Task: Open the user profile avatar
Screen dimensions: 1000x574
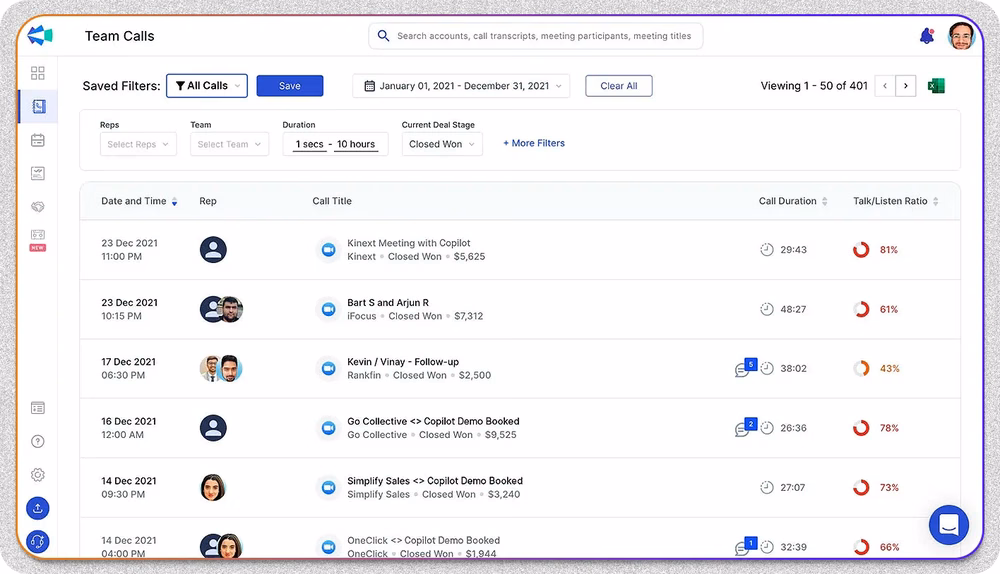Action: pyautogui.click(x=962, y=36)
